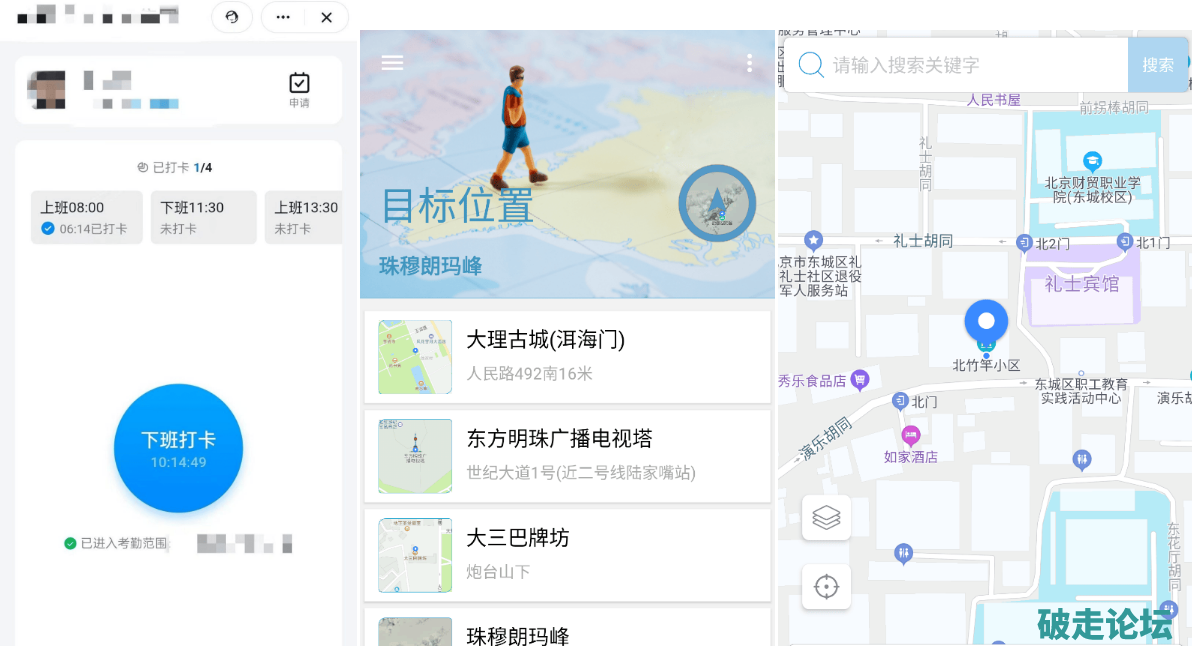
Task: Choose 大理古城(洱海门) from the location list
Action: [x=567, y=357]
